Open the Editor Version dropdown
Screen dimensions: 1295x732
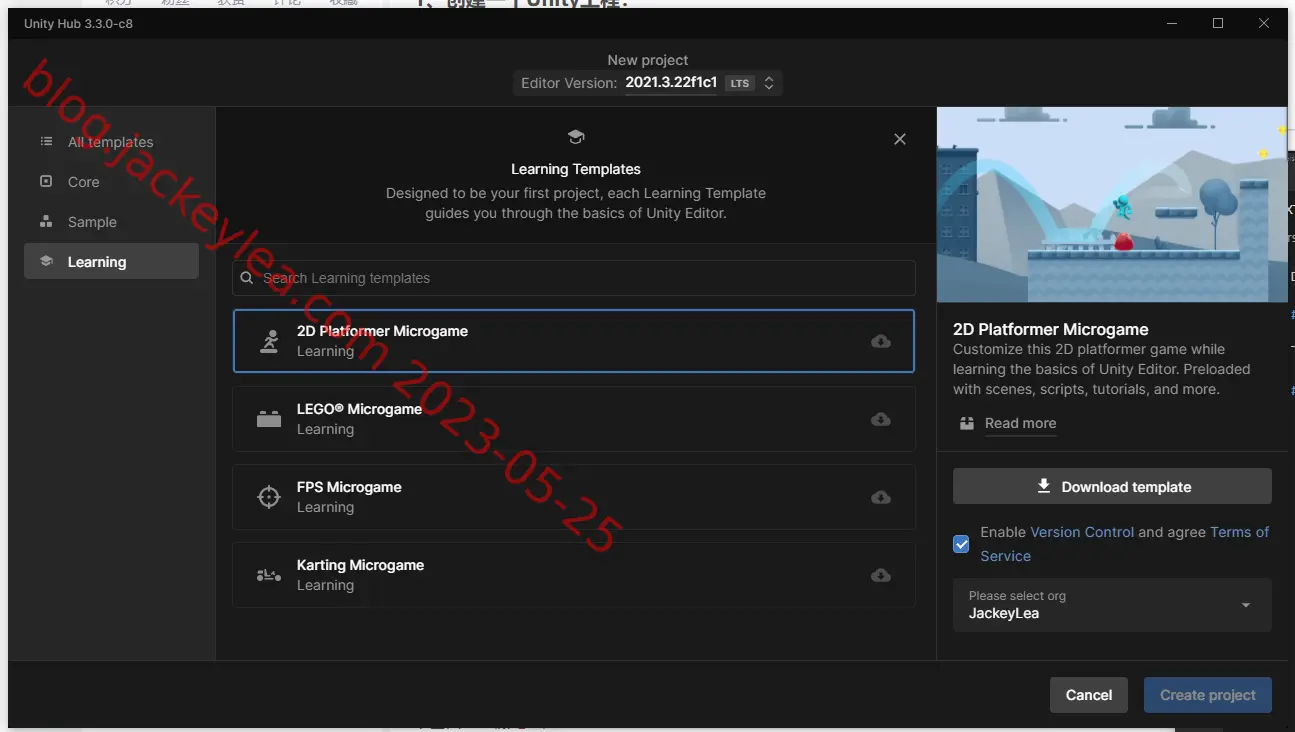[648, 83]
